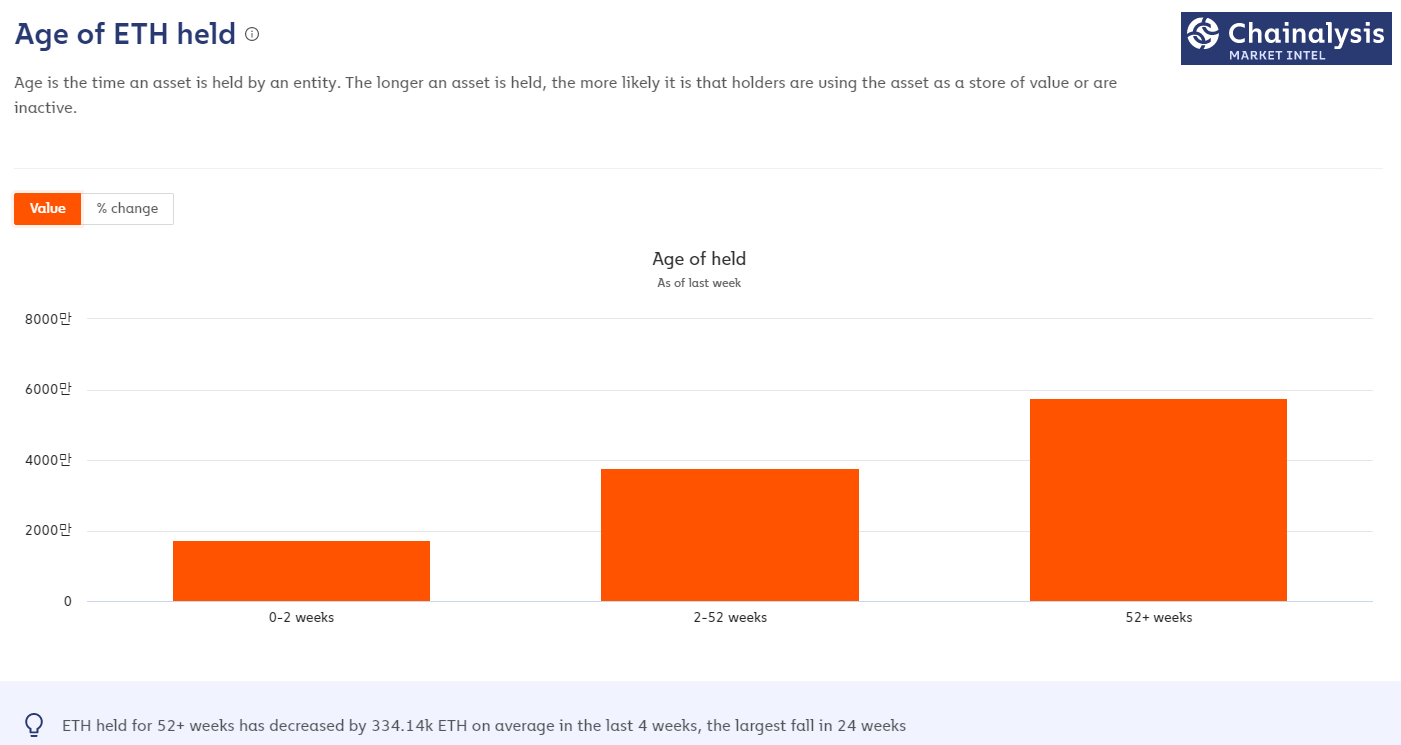Click the lightbulb insight icon

pos(34,725)
